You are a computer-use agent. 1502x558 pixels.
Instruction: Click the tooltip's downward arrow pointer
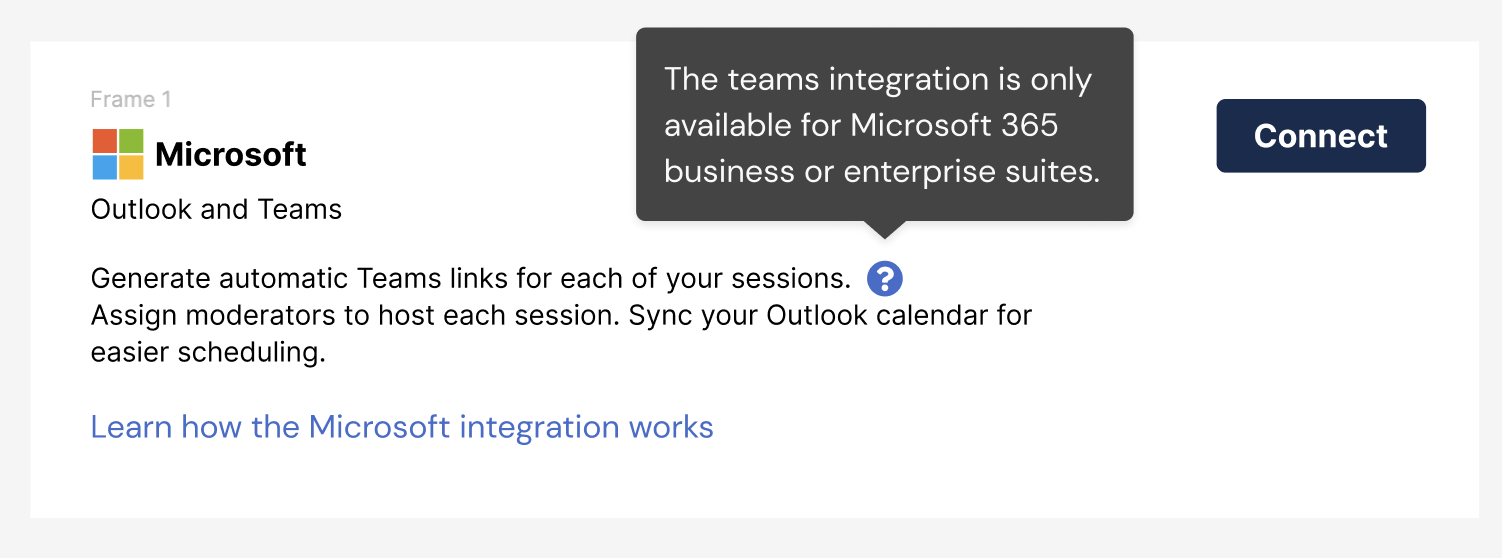[885, 229]
